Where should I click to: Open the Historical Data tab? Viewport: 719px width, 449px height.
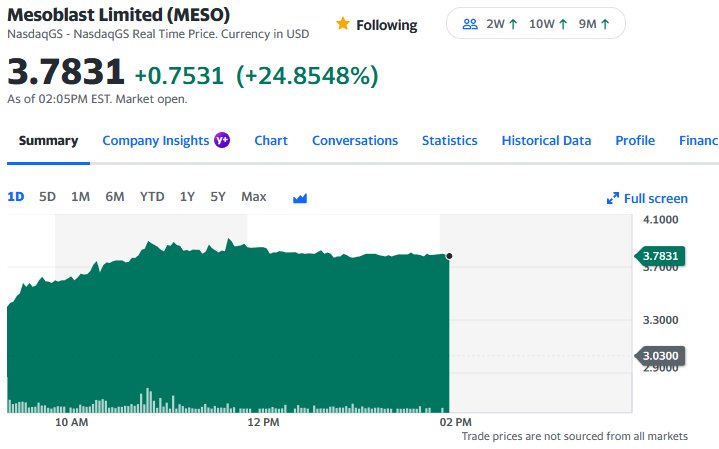(546, 141)
